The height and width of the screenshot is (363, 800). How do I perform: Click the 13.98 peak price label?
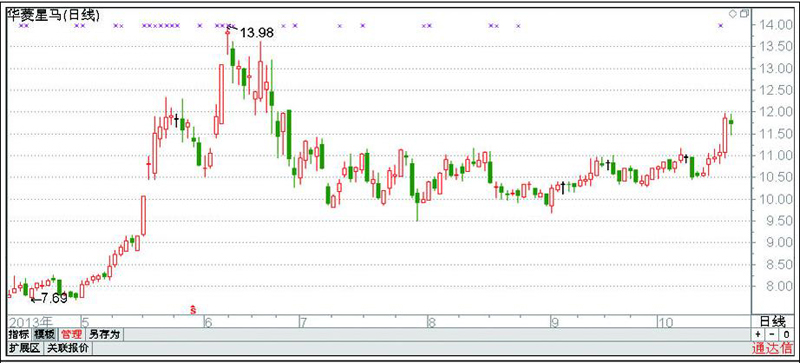257,33
